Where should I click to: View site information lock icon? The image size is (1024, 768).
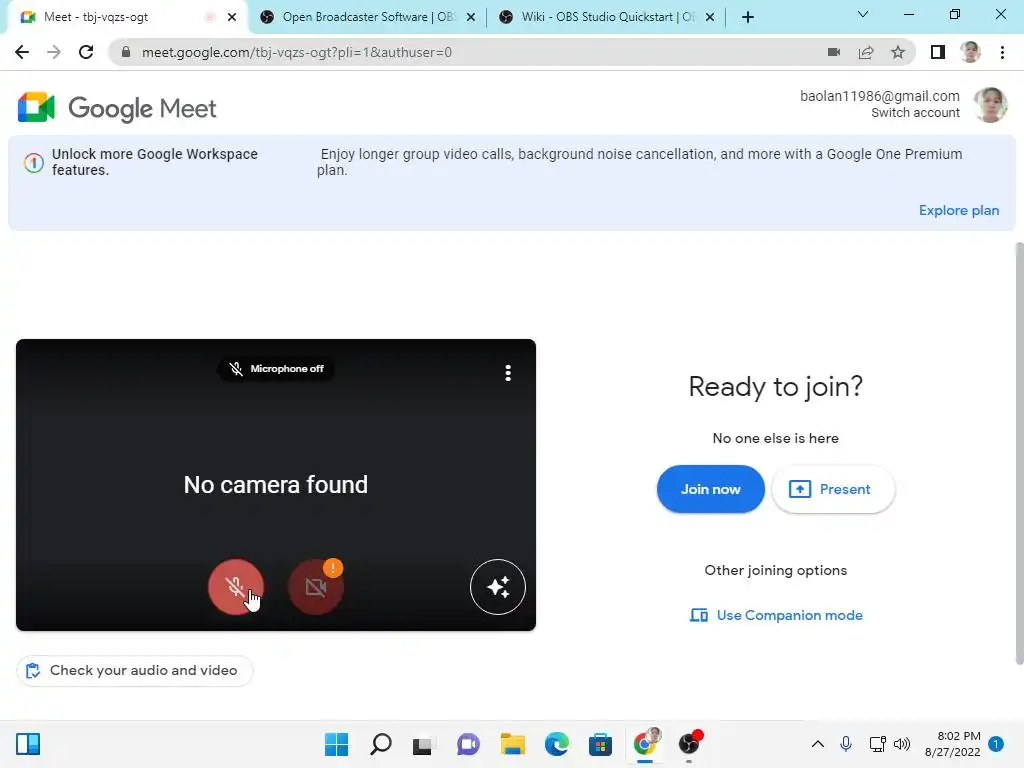click(x=126, y=52)
